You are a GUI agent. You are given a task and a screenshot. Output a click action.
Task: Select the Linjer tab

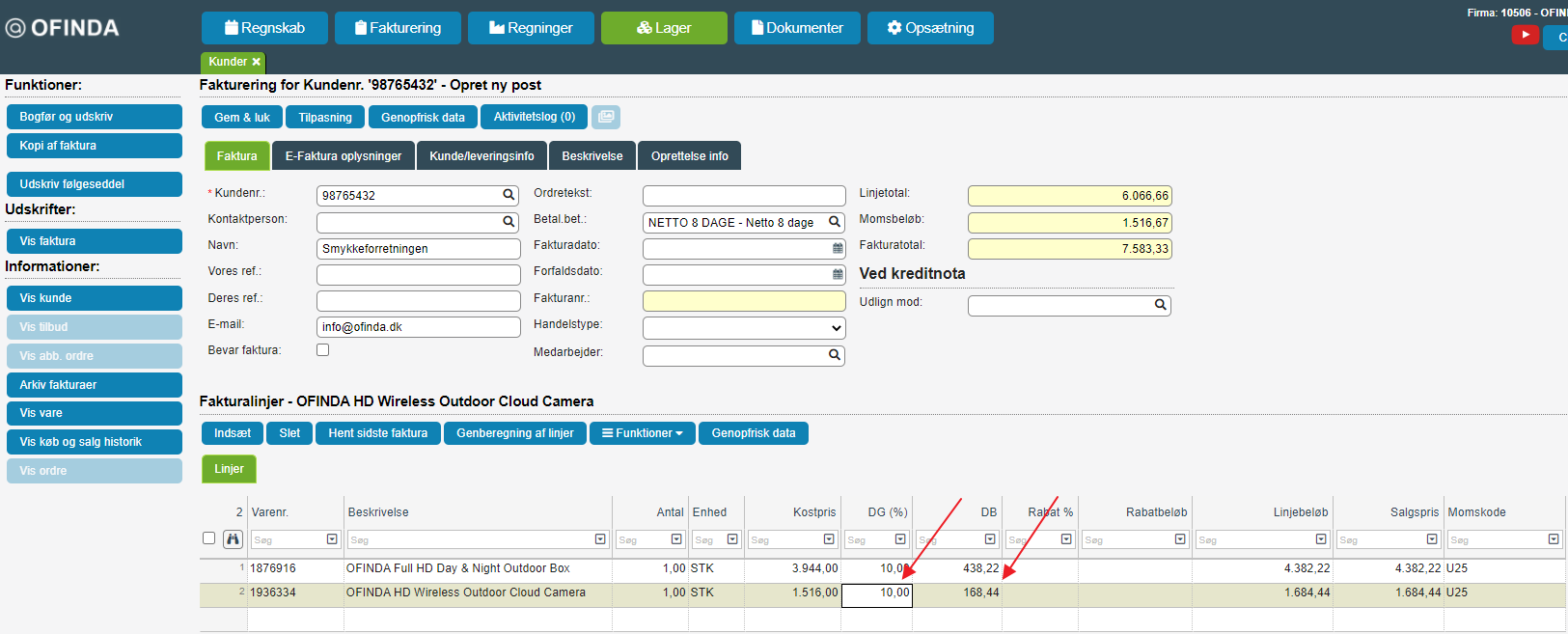229,469
